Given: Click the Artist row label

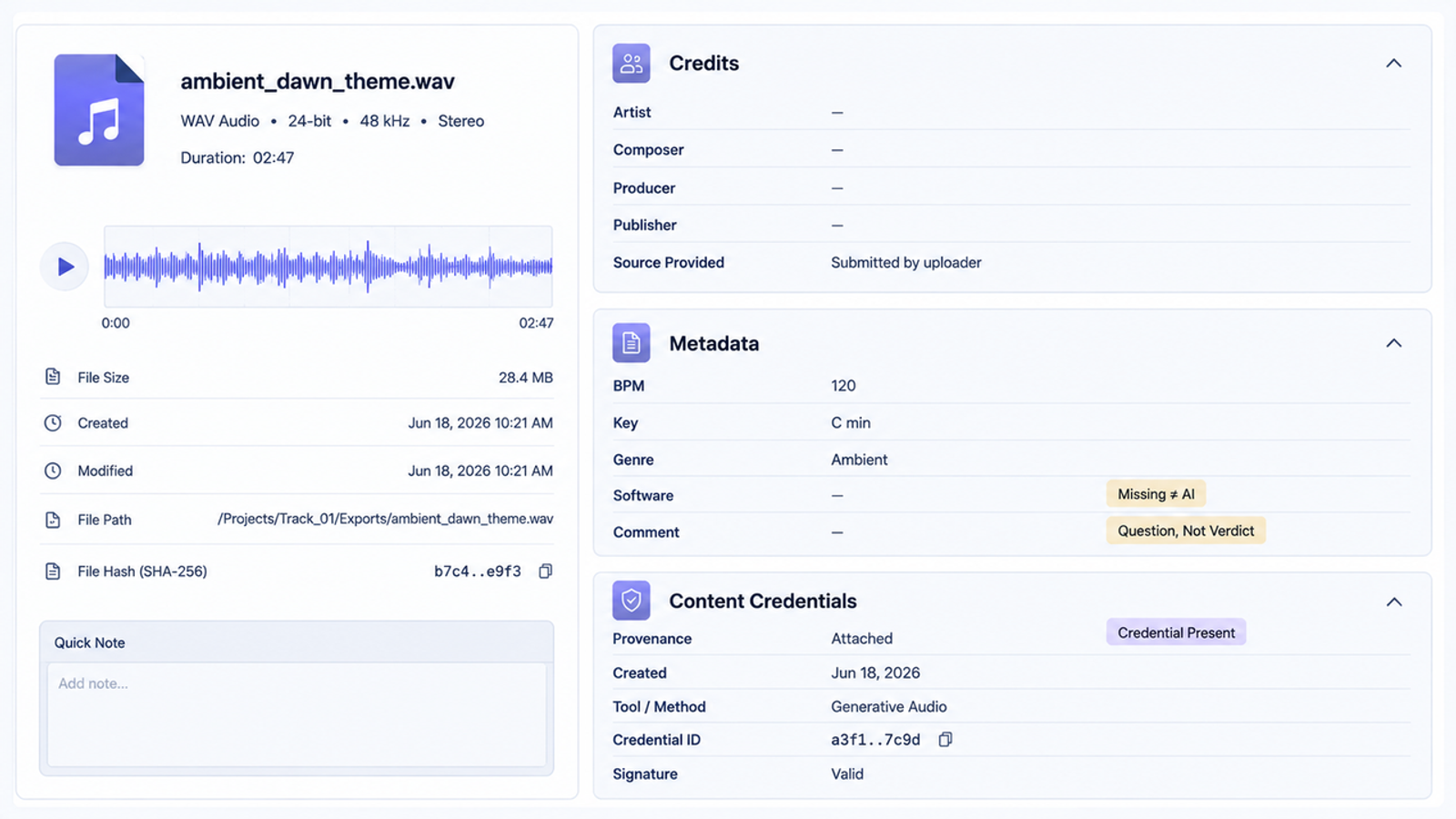Looking at the screenshot, I should click(632, 112).
